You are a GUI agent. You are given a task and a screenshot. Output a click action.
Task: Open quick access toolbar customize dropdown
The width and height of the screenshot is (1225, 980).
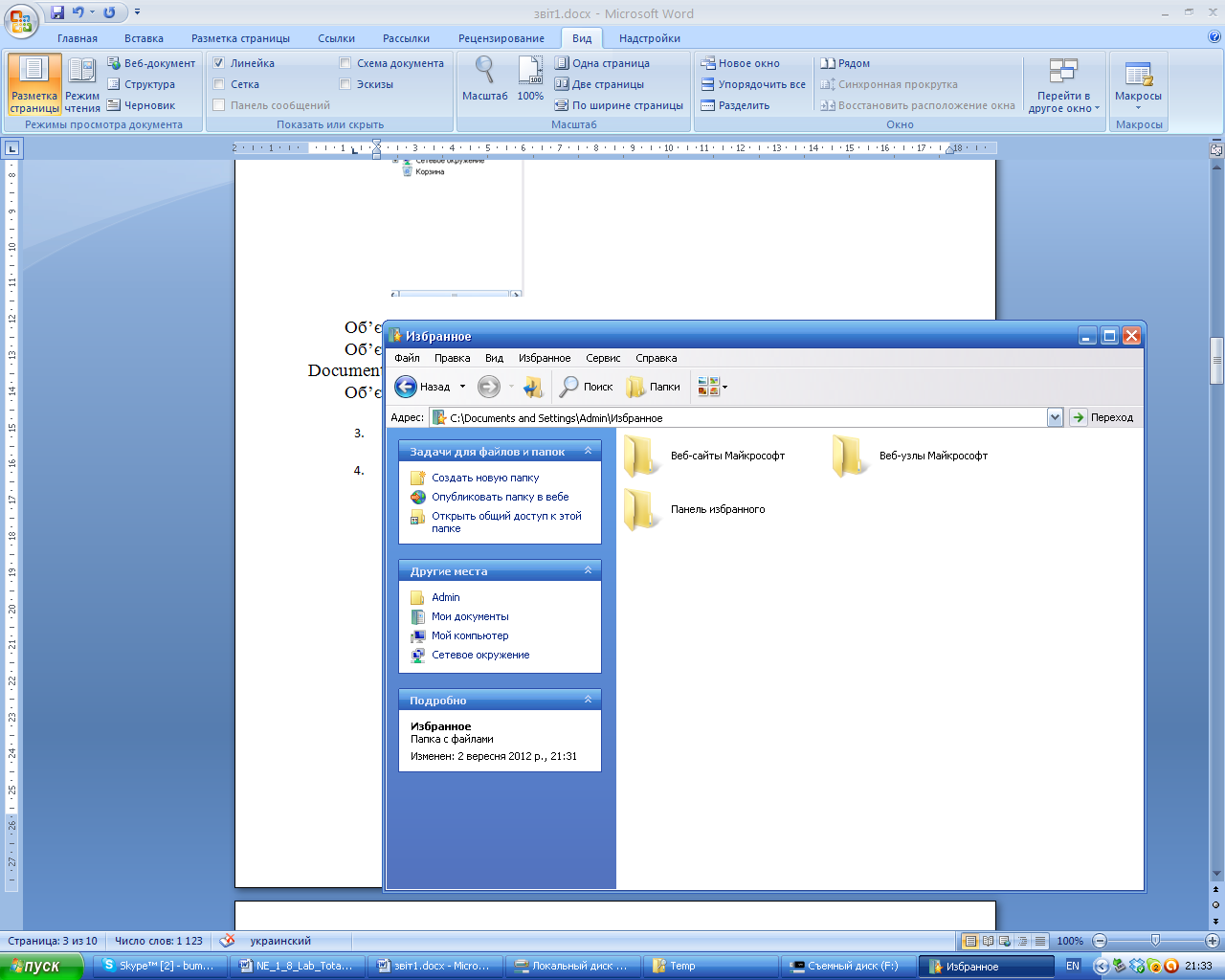137,12
